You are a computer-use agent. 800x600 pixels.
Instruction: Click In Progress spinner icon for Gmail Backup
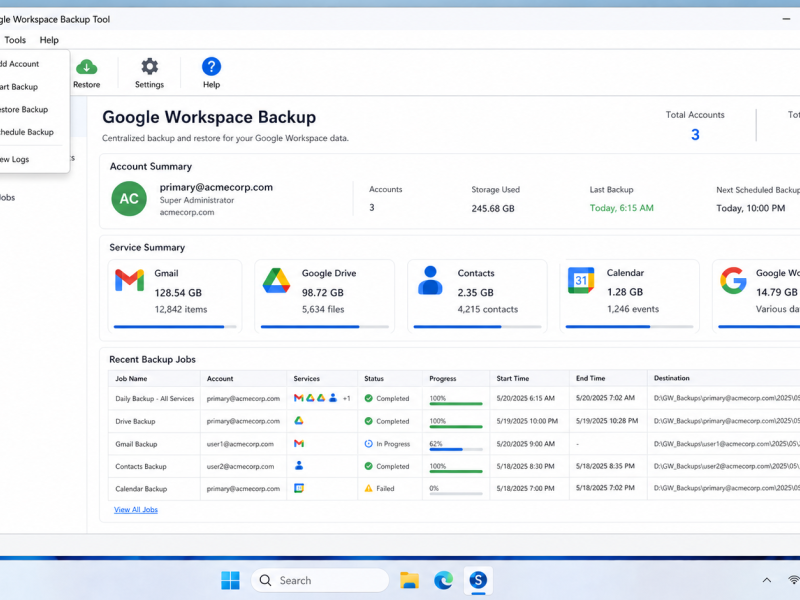pos(368,444)
